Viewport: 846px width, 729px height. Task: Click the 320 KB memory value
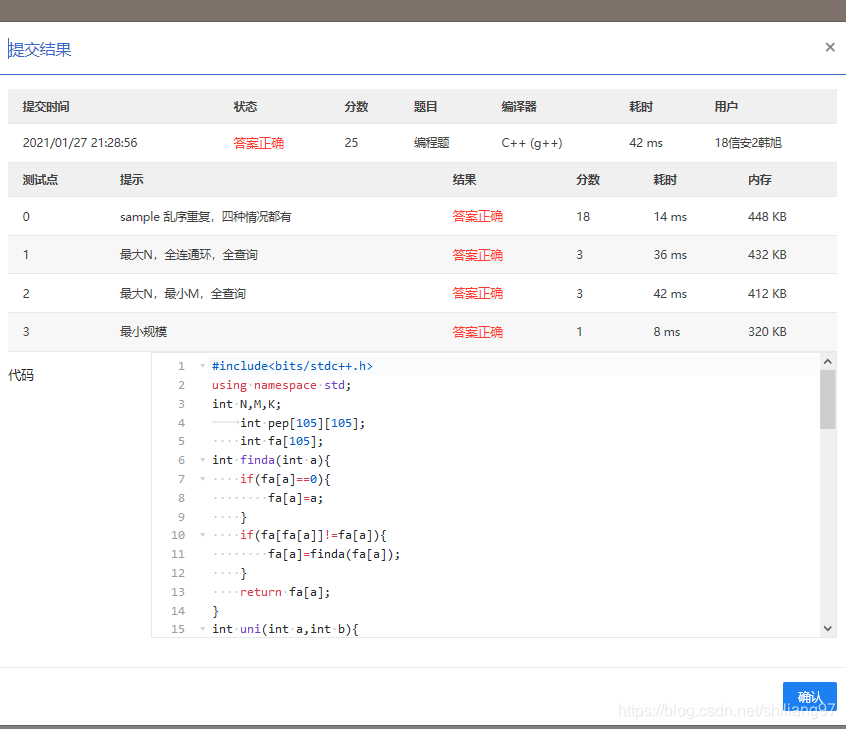pos(767,331)
